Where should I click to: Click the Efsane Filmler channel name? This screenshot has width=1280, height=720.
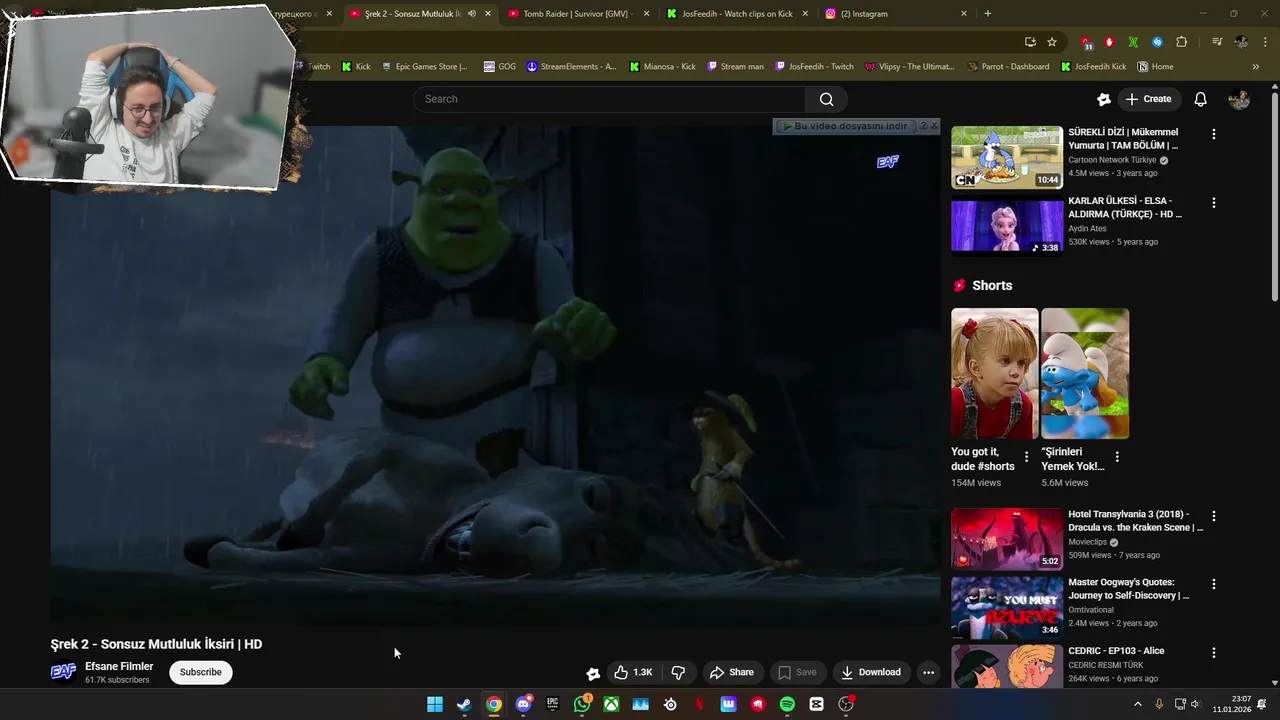[119, 666]
